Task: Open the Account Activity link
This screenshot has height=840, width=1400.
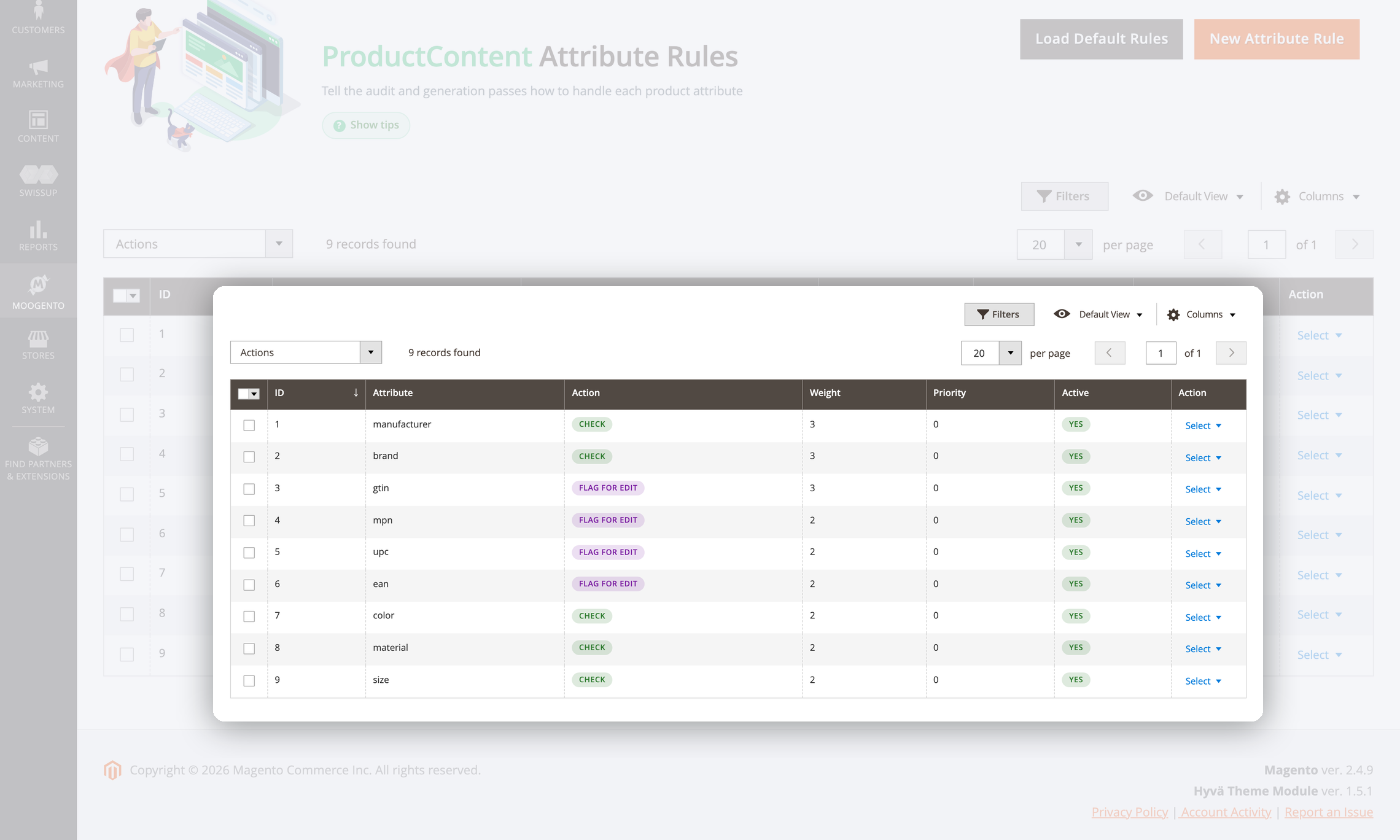Action: click(1226, 812)
